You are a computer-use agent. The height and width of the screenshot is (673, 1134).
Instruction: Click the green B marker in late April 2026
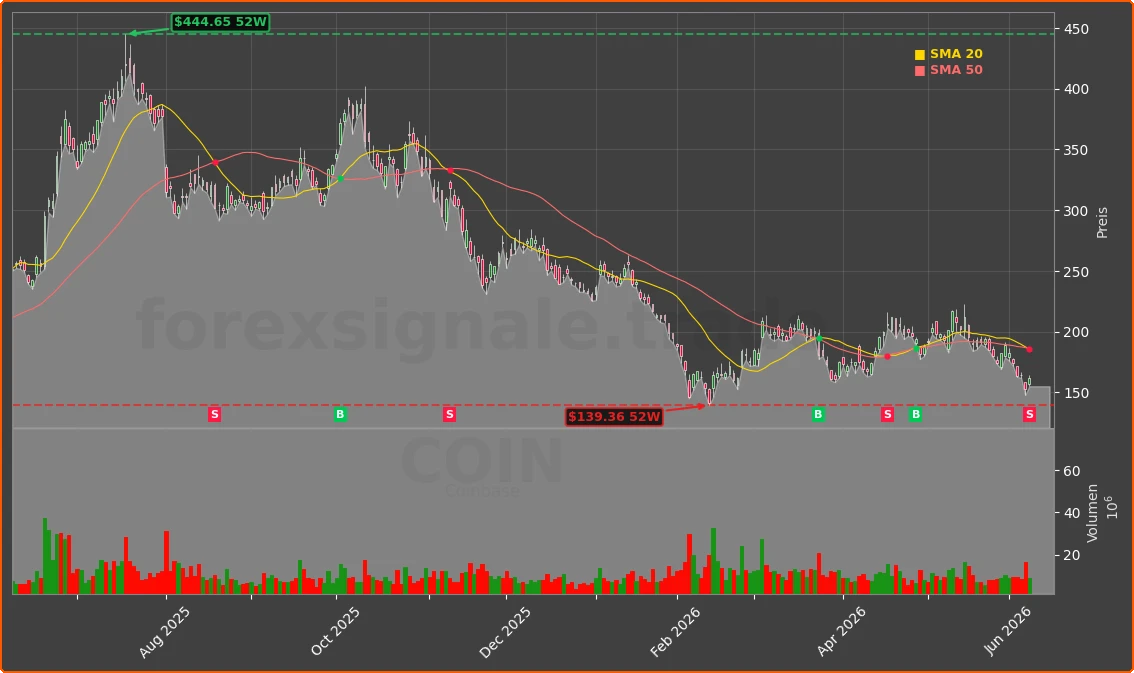[x=916, y=414]
